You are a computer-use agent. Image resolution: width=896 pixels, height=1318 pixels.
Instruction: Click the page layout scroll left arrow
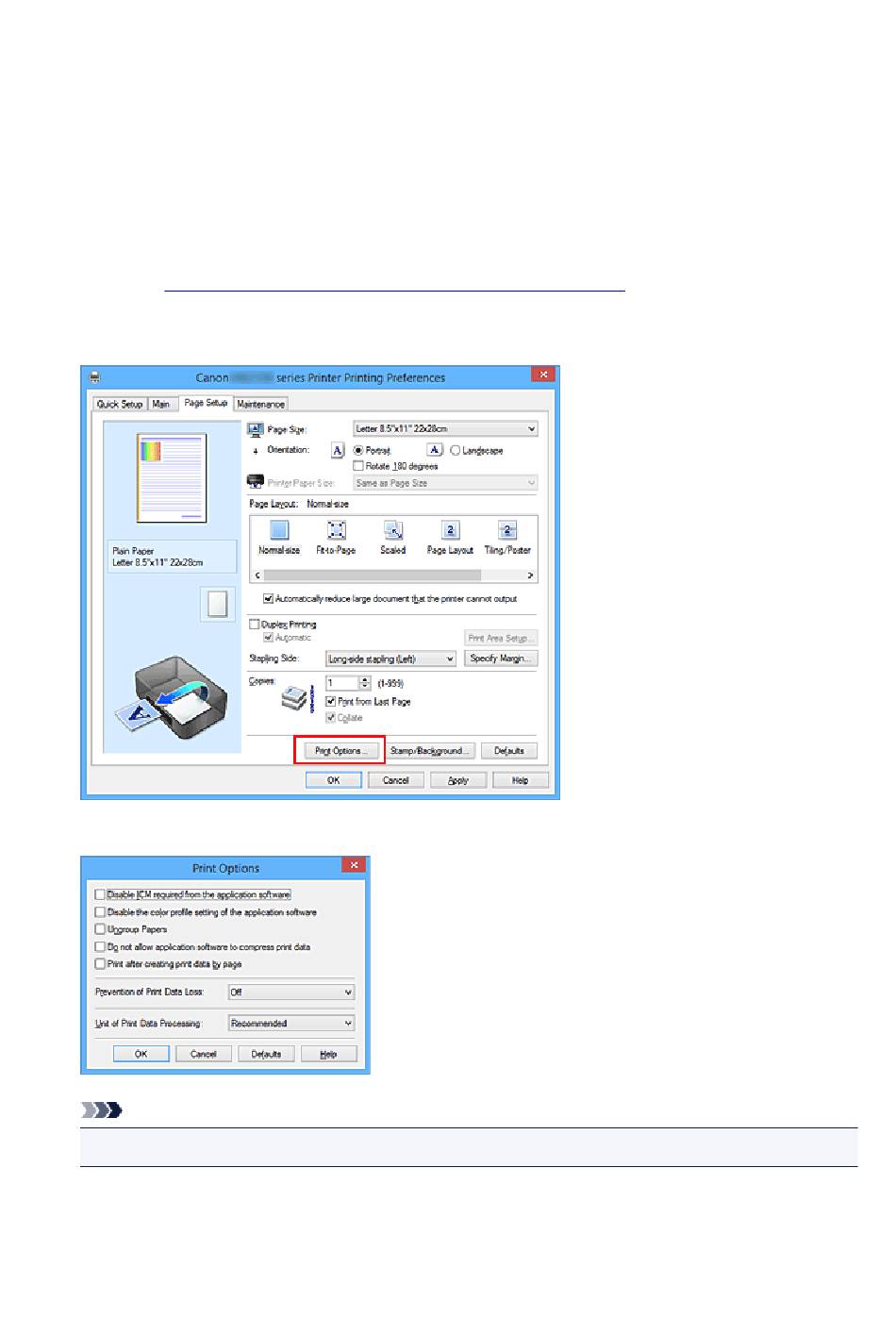[x=257, y=575]
